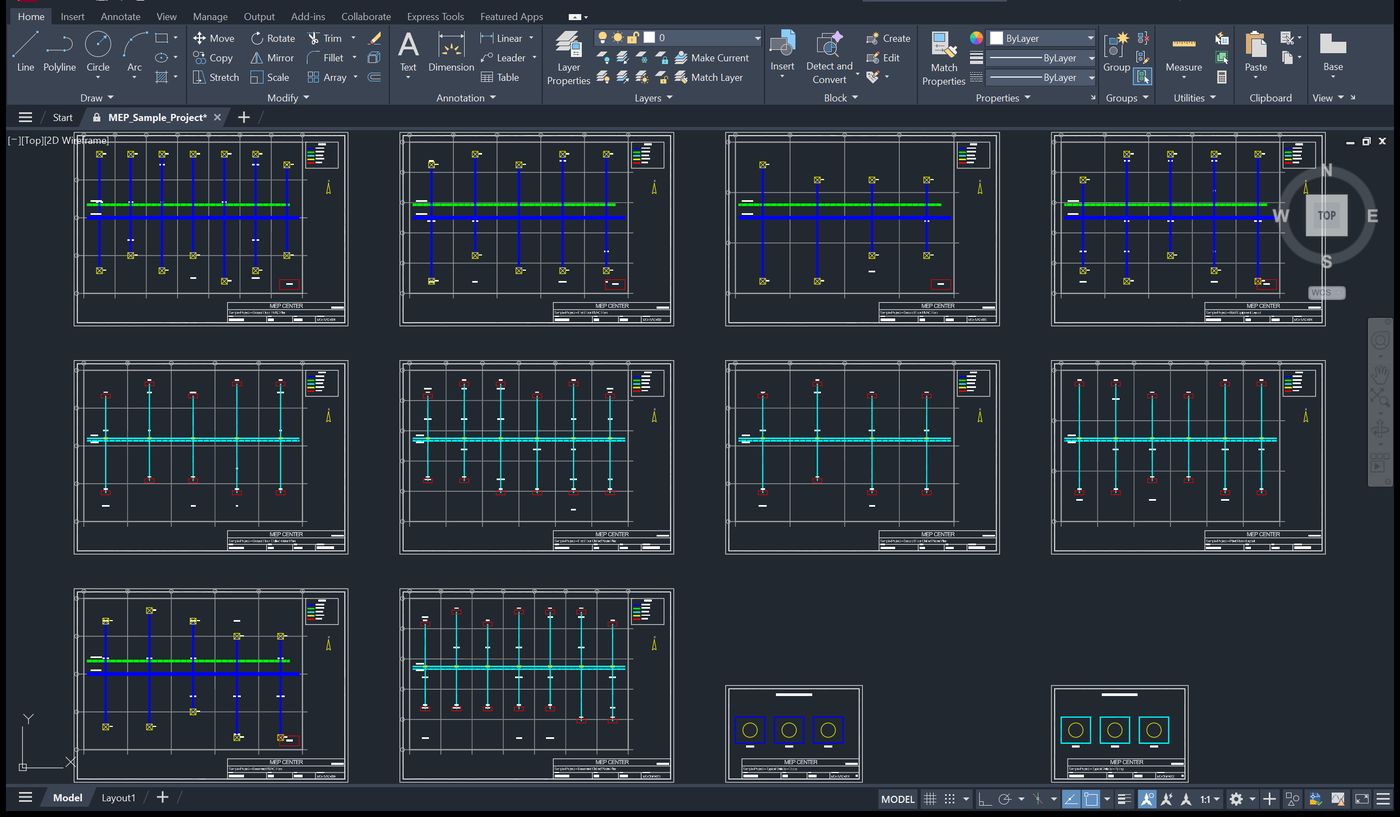
Task: Open Layer Properties manager
Action: pos(568,58)
